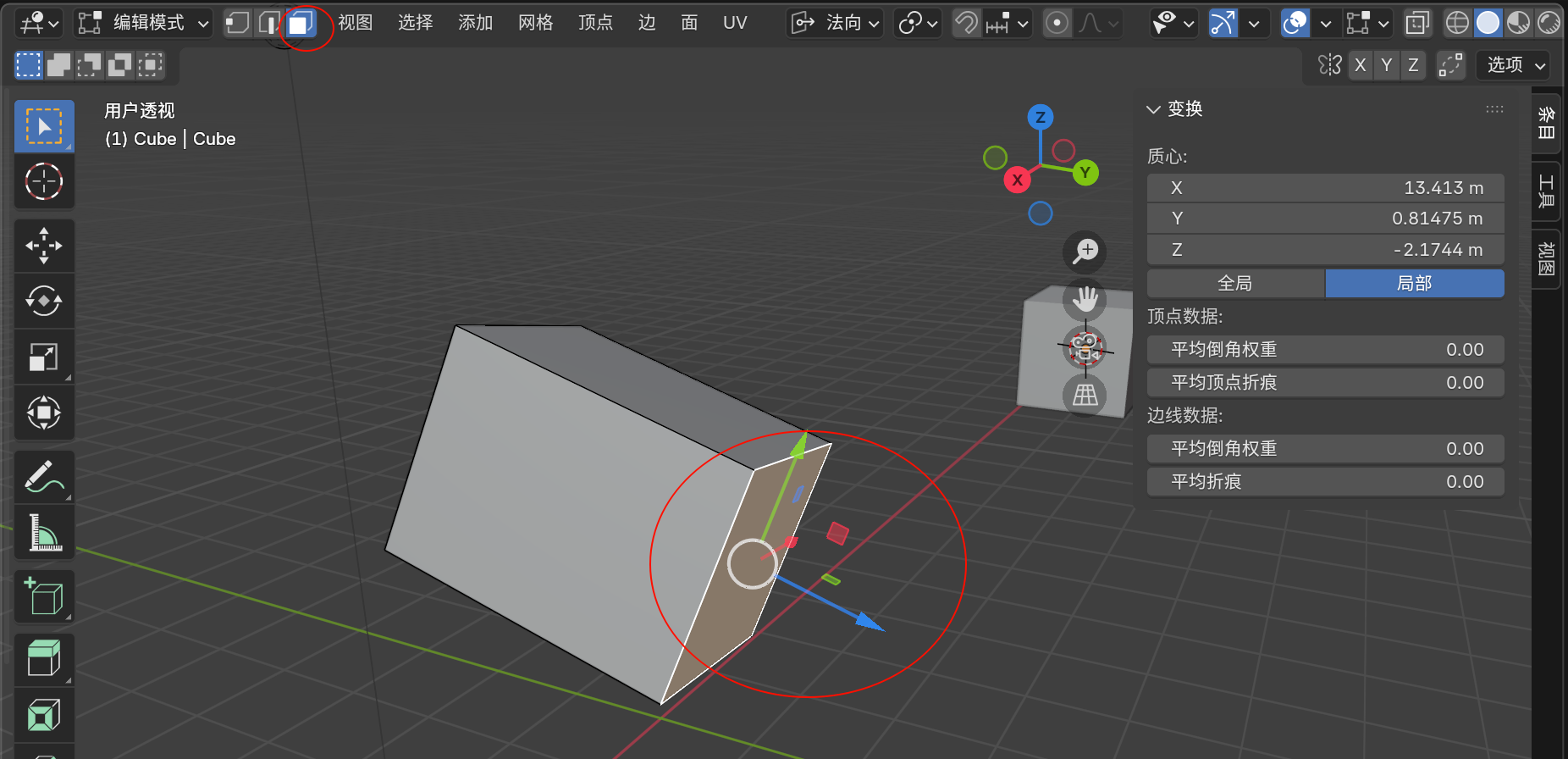This screenshot has width=1568, height=759.
Task: Click the Add Cube tool
Action: click(x=44, y=596)
